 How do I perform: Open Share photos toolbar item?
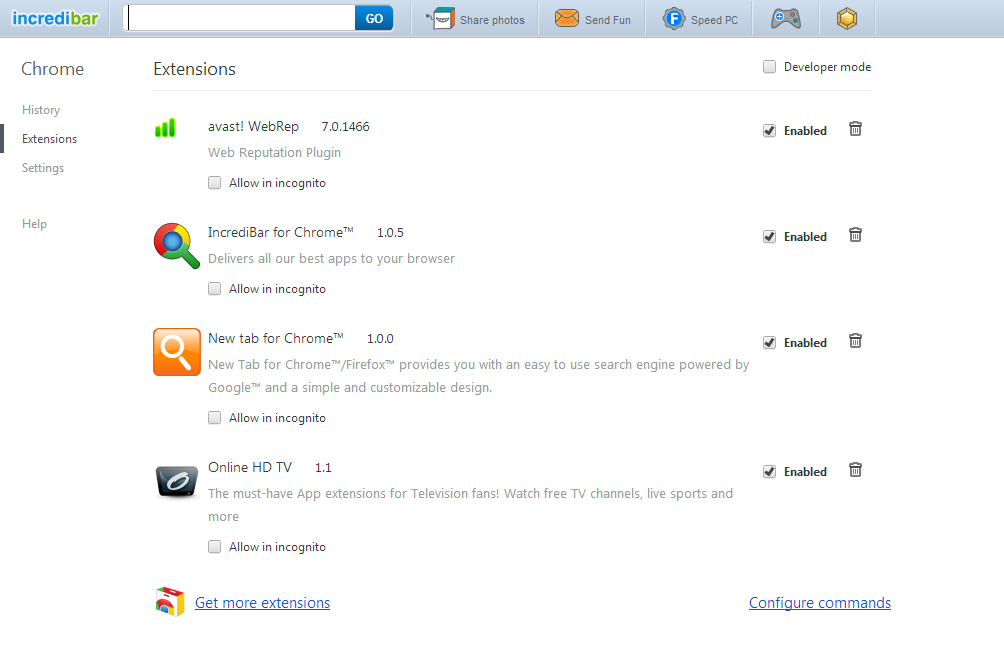pos(476,19)
